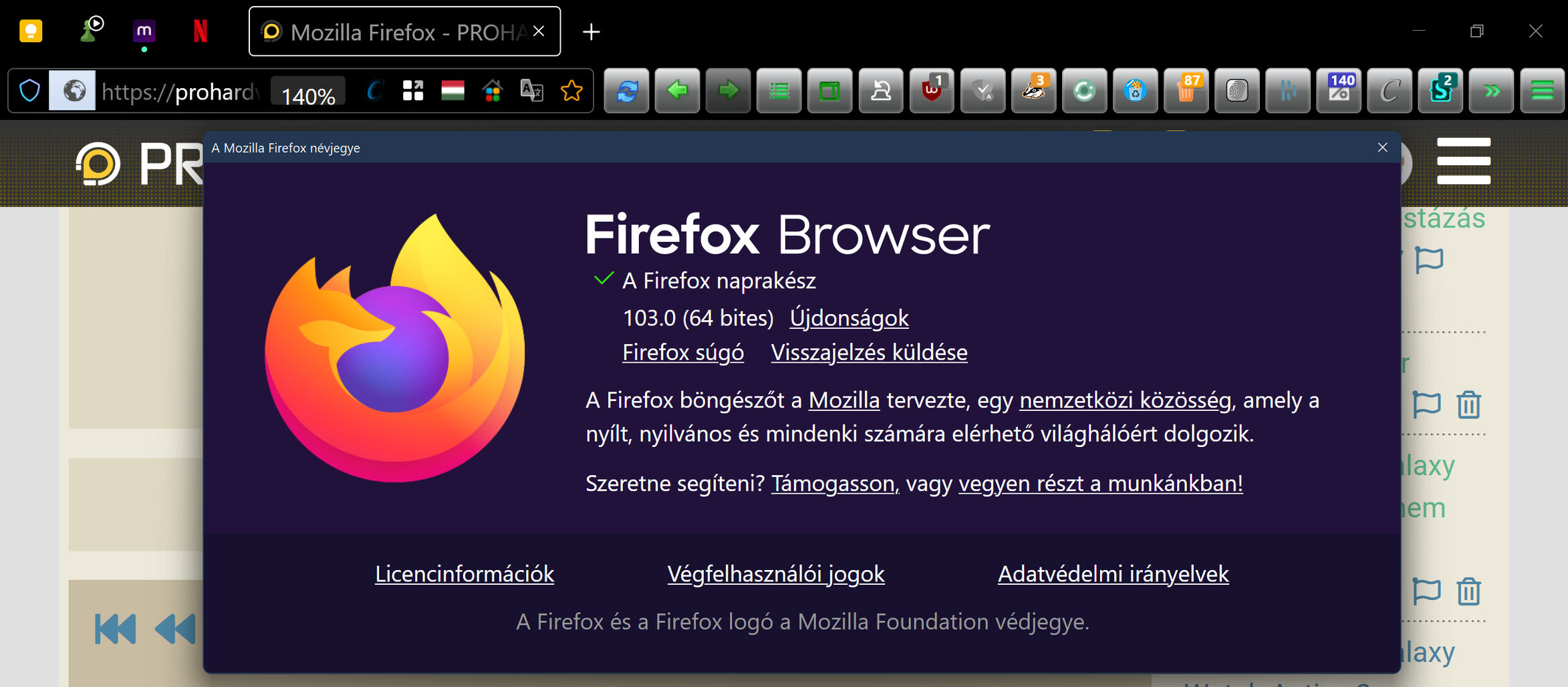Click the gray shield checkmark extension

(983, 90)
